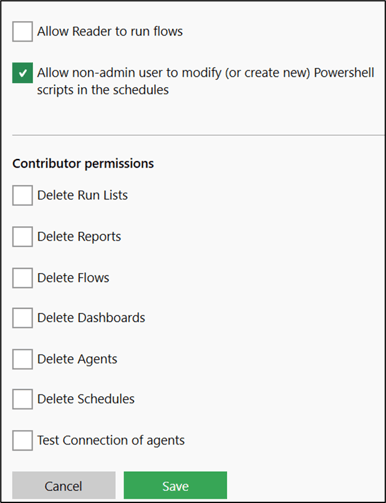Check the Delete Reports box

[x=22, y=237]
